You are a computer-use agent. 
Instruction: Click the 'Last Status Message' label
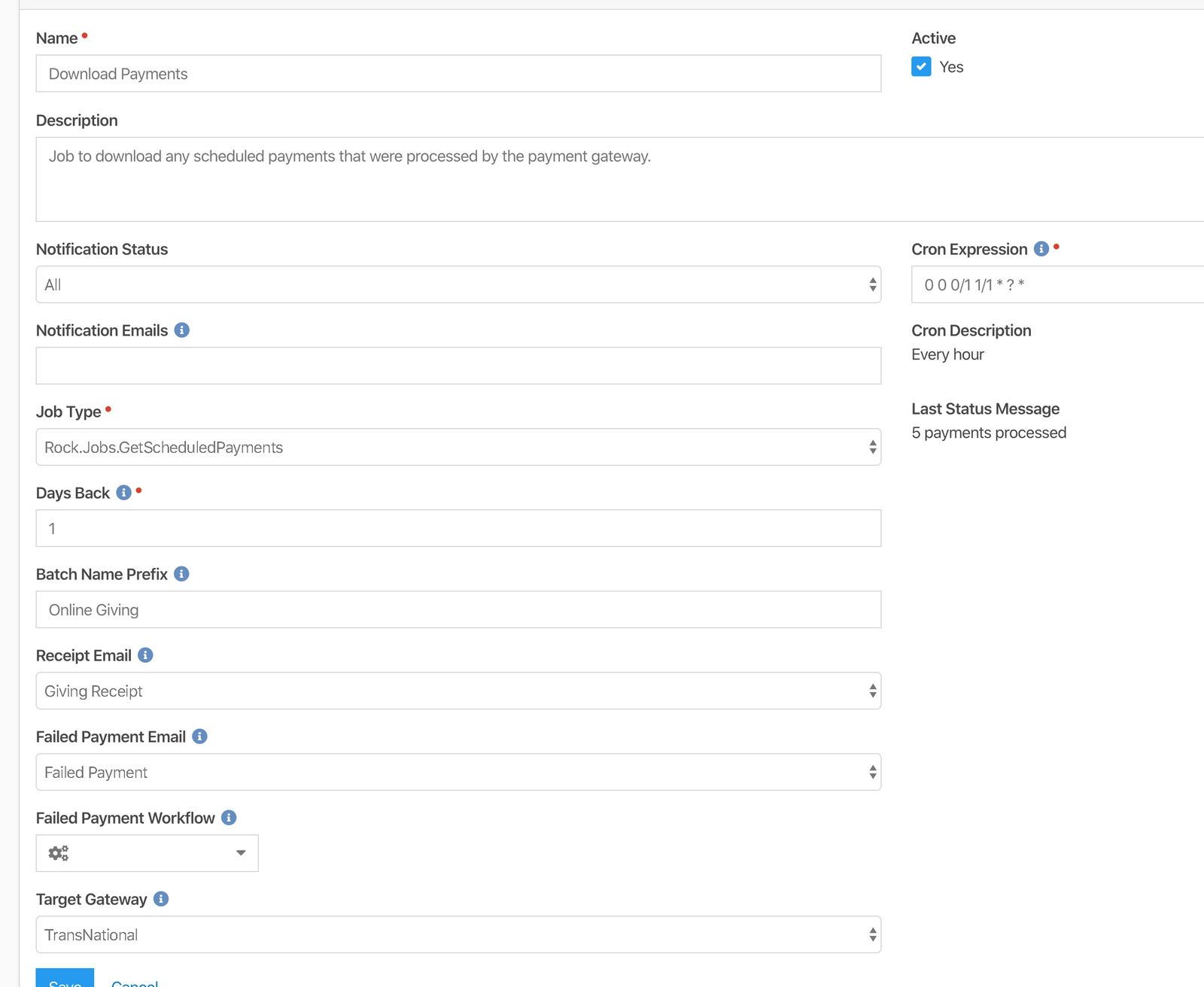click(985, 408)
